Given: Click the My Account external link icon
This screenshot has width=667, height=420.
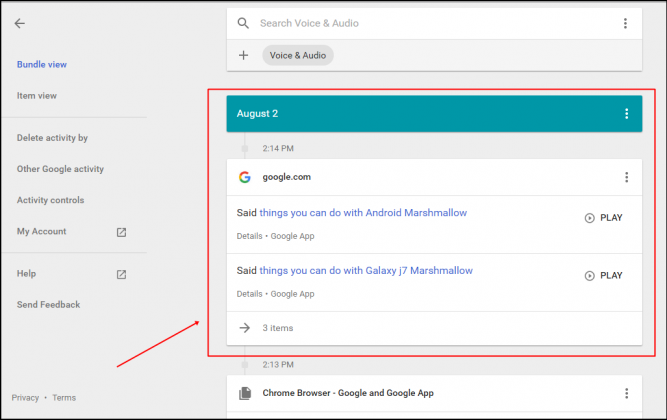Looking at the screenshot, I should click(122, 232).
